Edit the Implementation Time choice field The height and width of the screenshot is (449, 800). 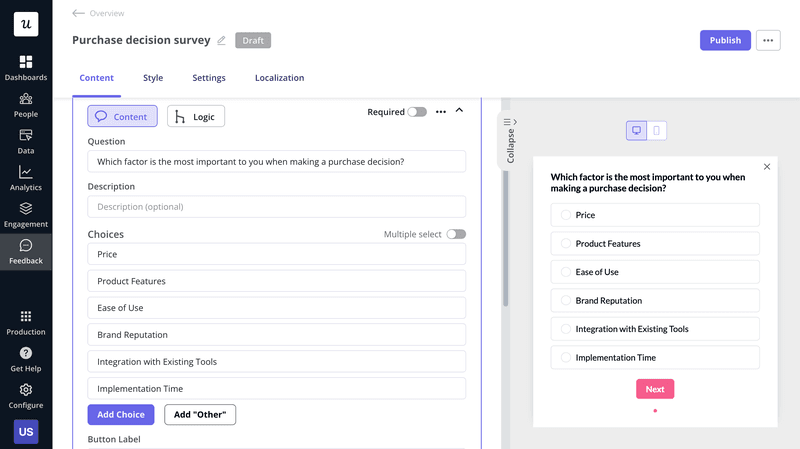point(277,389)
